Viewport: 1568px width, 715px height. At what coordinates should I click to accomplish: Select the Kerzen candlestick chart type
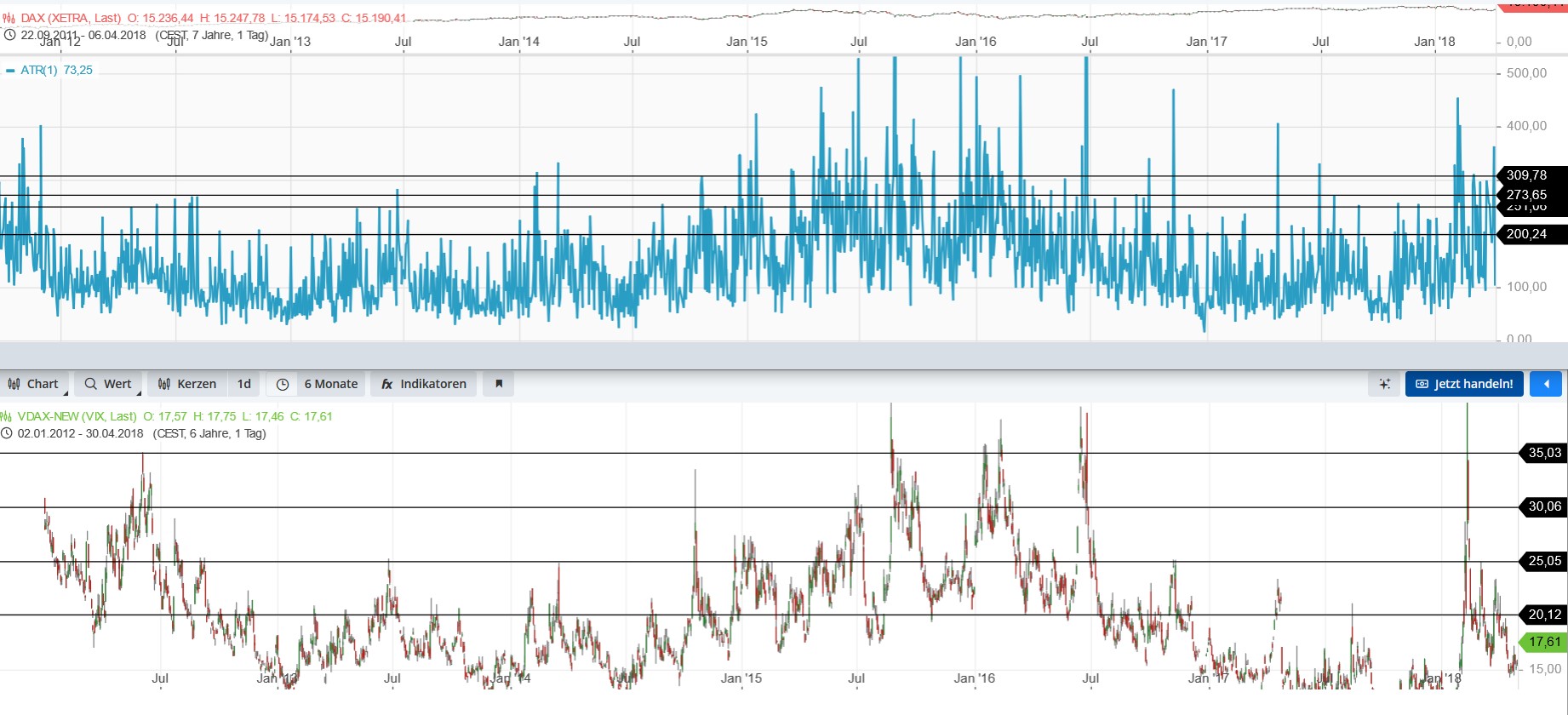pos(187,384)
